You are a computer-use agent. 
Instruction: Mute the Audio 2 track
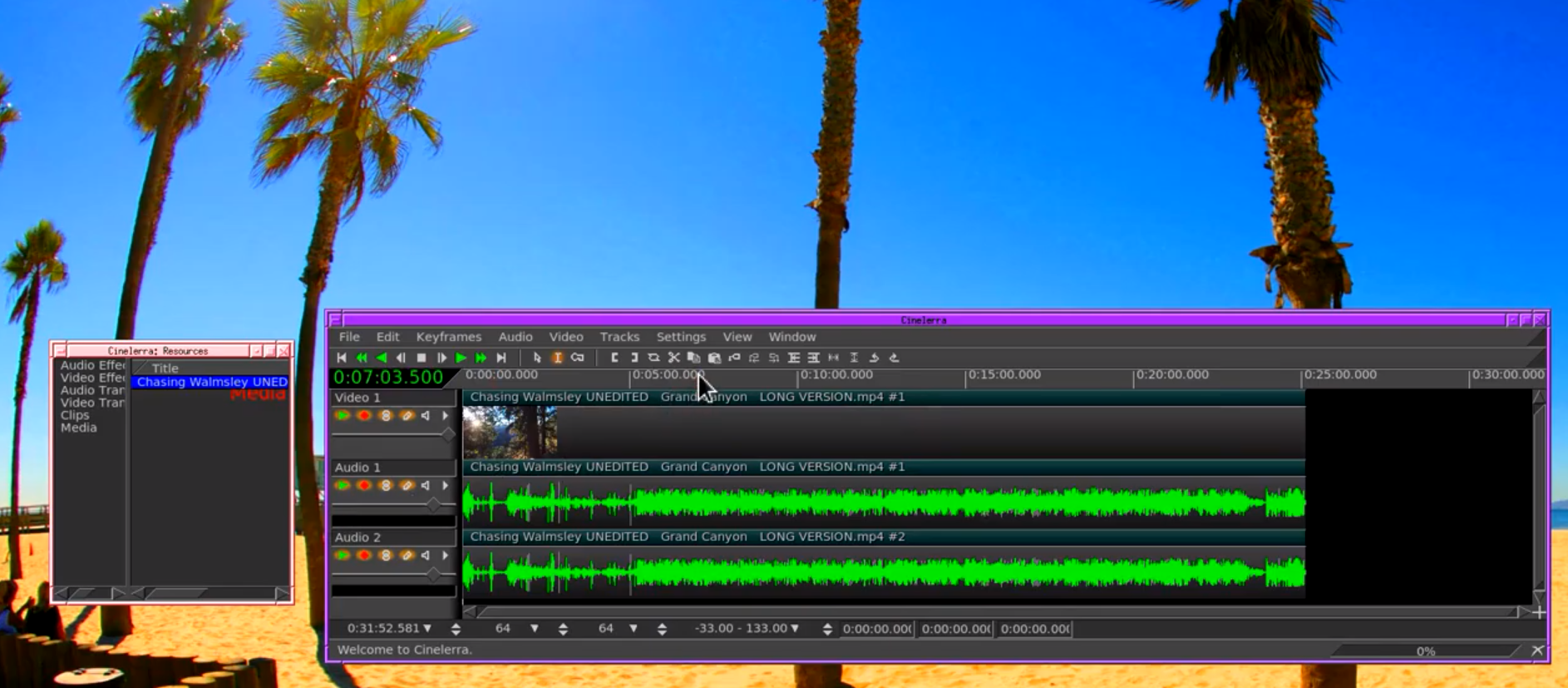coord(426,555)
